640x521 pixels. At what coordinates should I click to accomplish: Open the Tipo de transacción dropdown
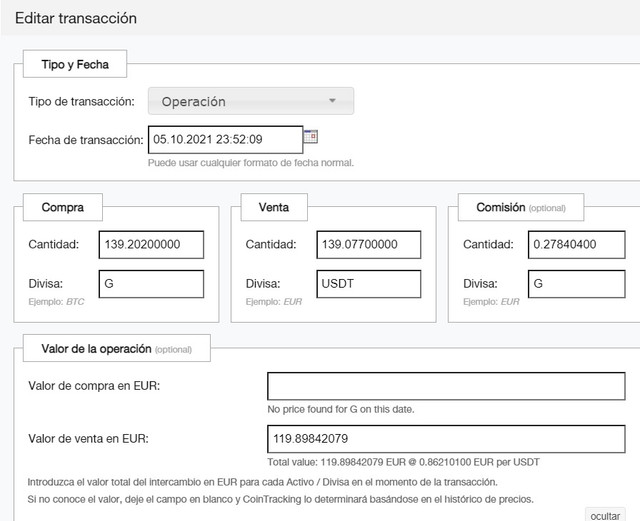[x=251, y=101]
